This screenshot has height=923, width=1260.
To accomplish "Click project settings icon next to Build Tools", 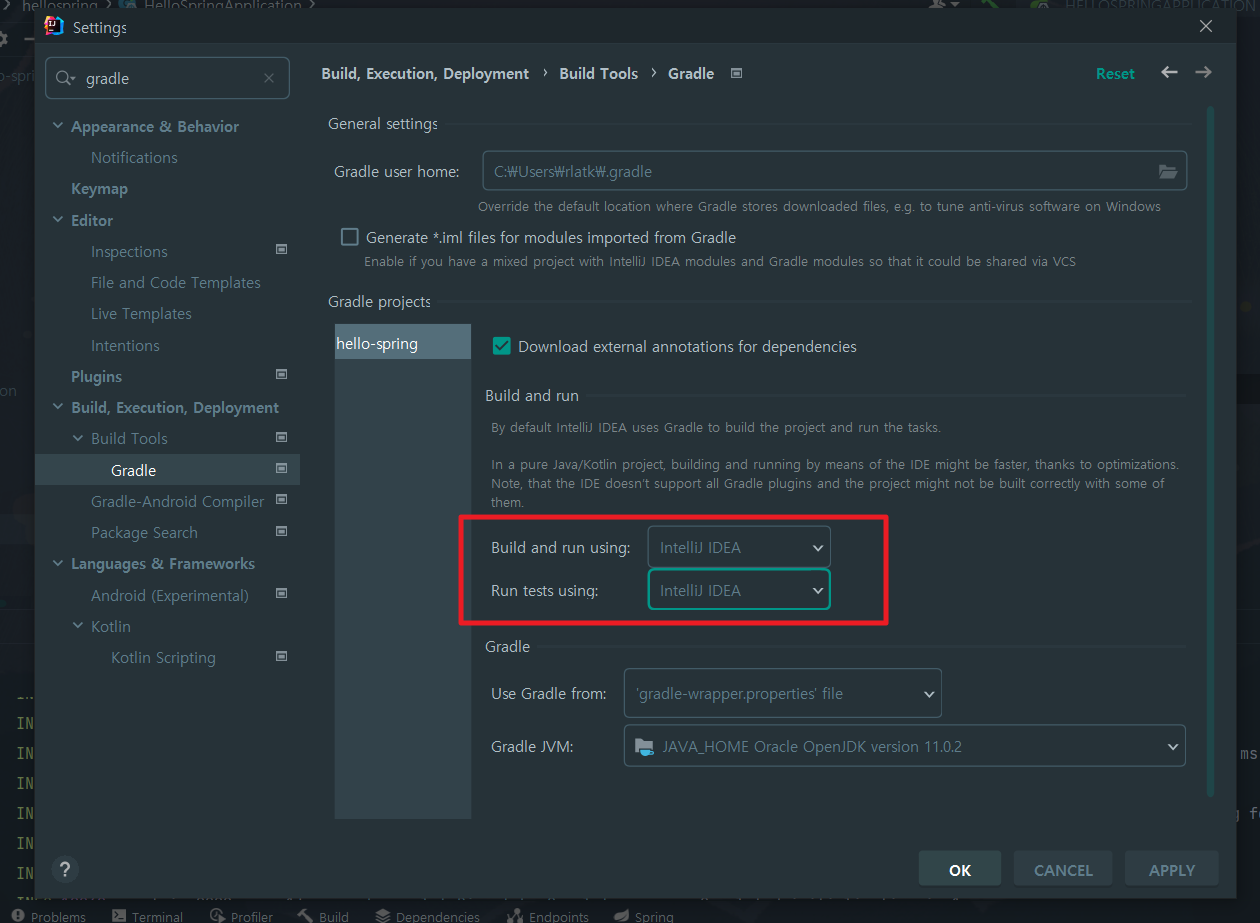I will click(x=281, y=437).
